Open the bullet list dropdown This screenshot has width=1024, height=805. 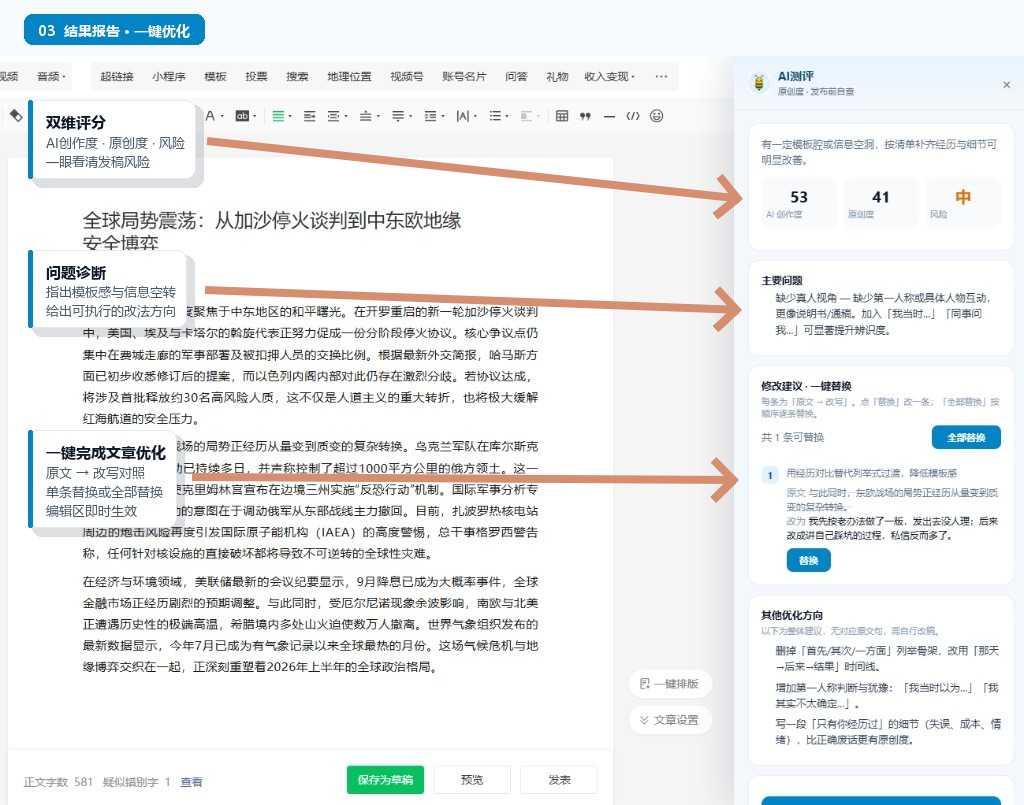499,116
